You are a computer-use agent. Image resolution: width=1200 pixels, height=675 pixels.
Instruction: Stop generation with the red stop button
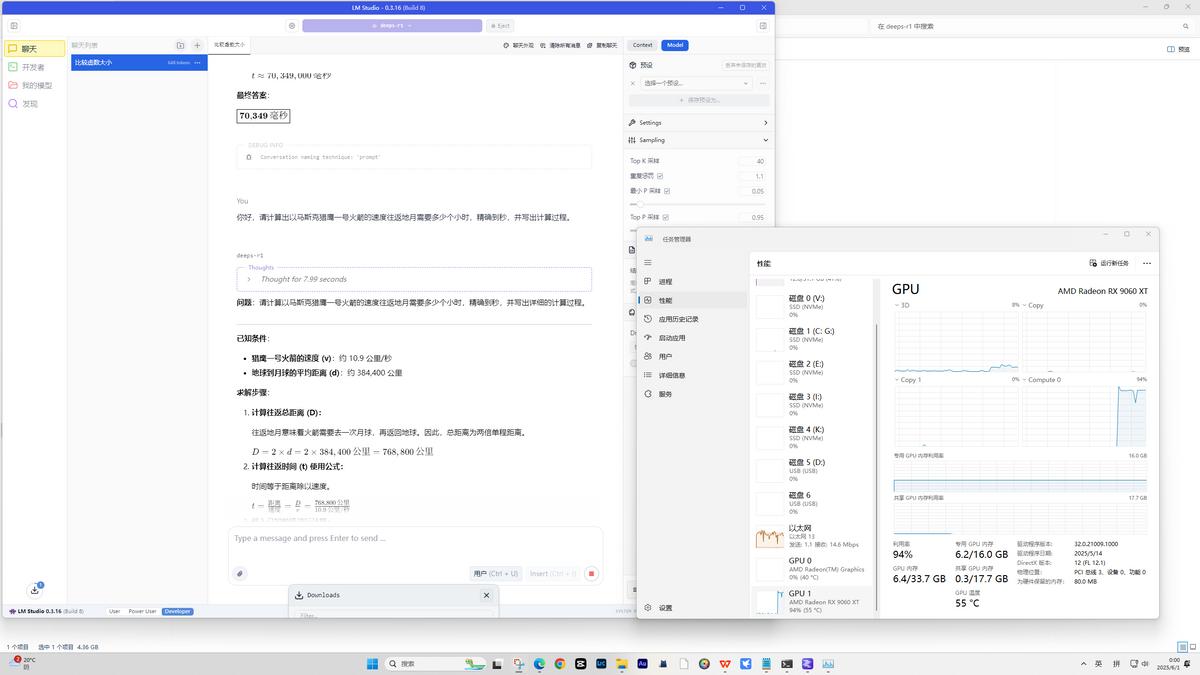[x=591, y=573]
